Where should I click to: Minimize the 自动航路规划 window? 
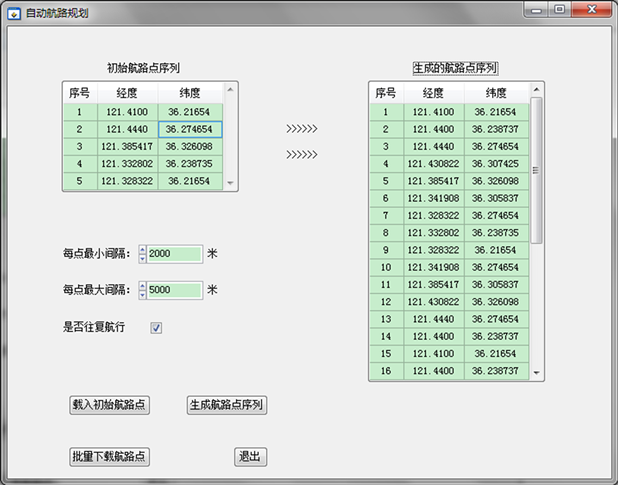click(538, 9)
